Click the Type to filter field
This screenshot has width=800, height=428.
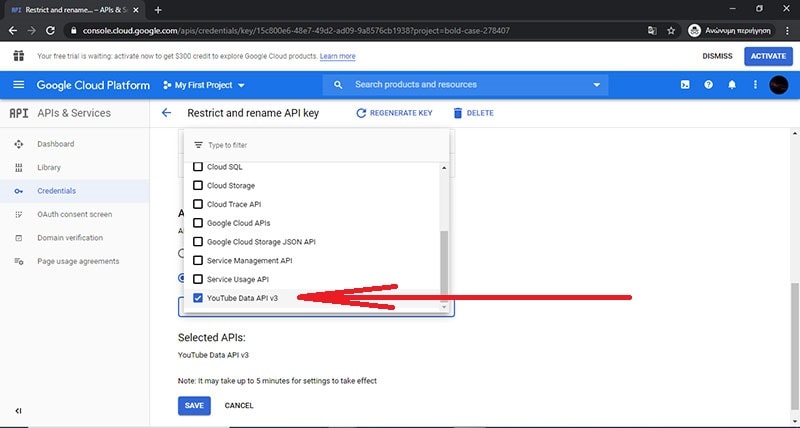click(x=310, y=145)
